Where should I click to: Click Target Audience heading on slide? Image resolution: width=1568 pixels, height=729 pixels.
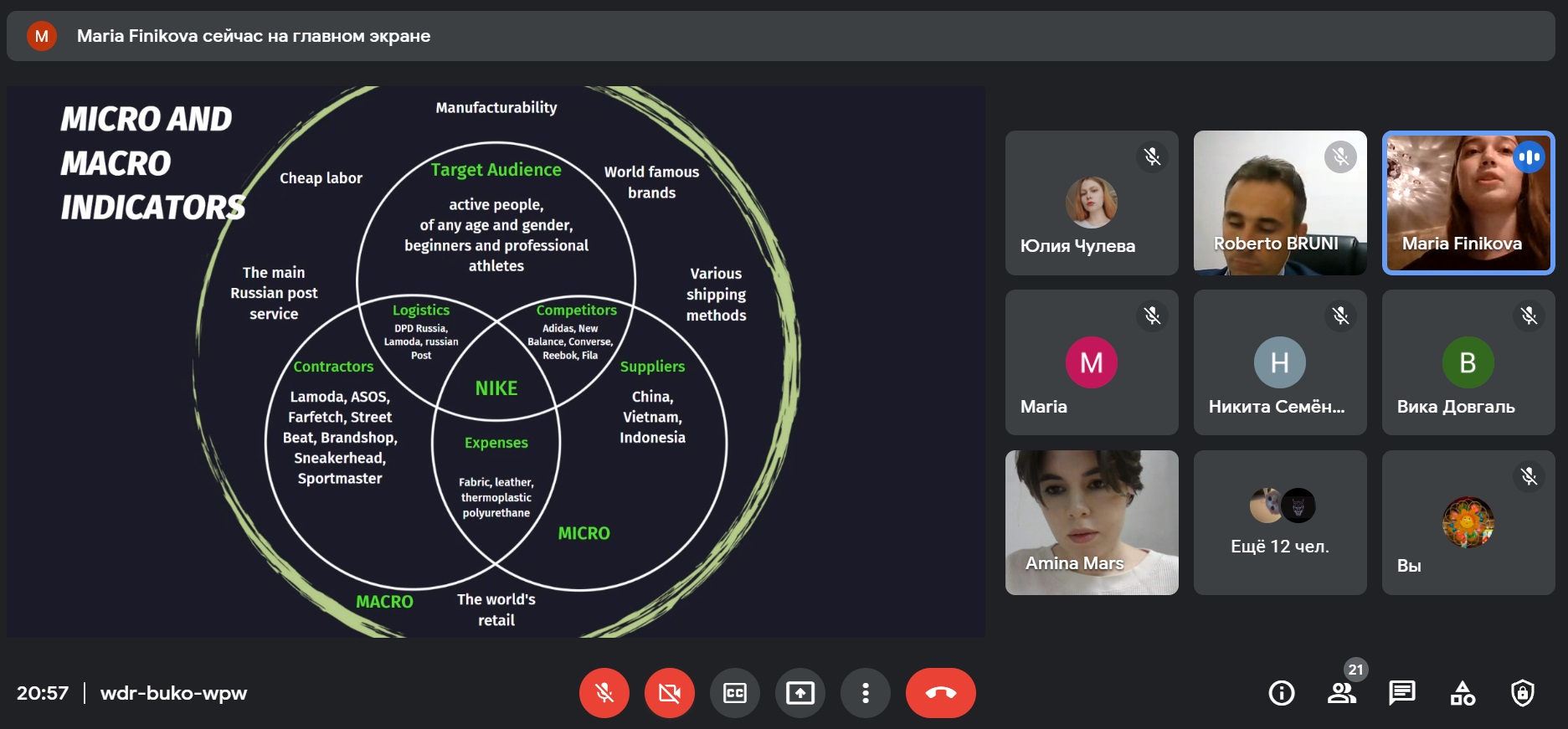click(496, 170)
